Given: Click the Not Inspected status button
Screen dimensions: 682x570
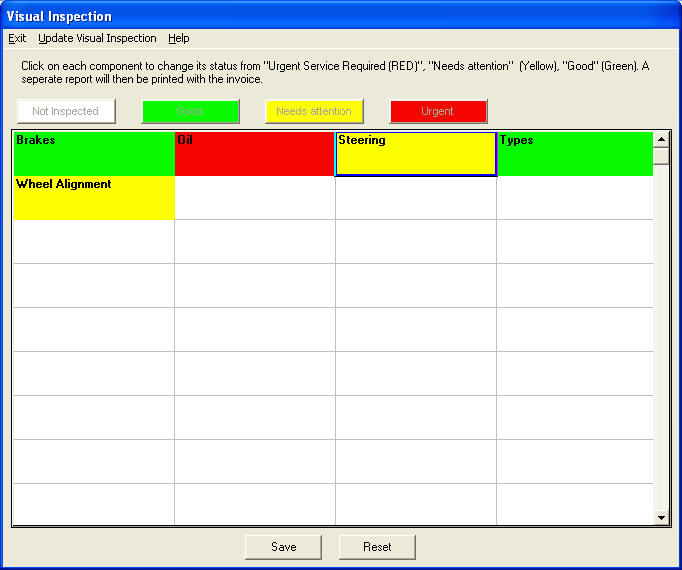Looking at the screenshot, I should pyautogui.click(x=65, y=111).
